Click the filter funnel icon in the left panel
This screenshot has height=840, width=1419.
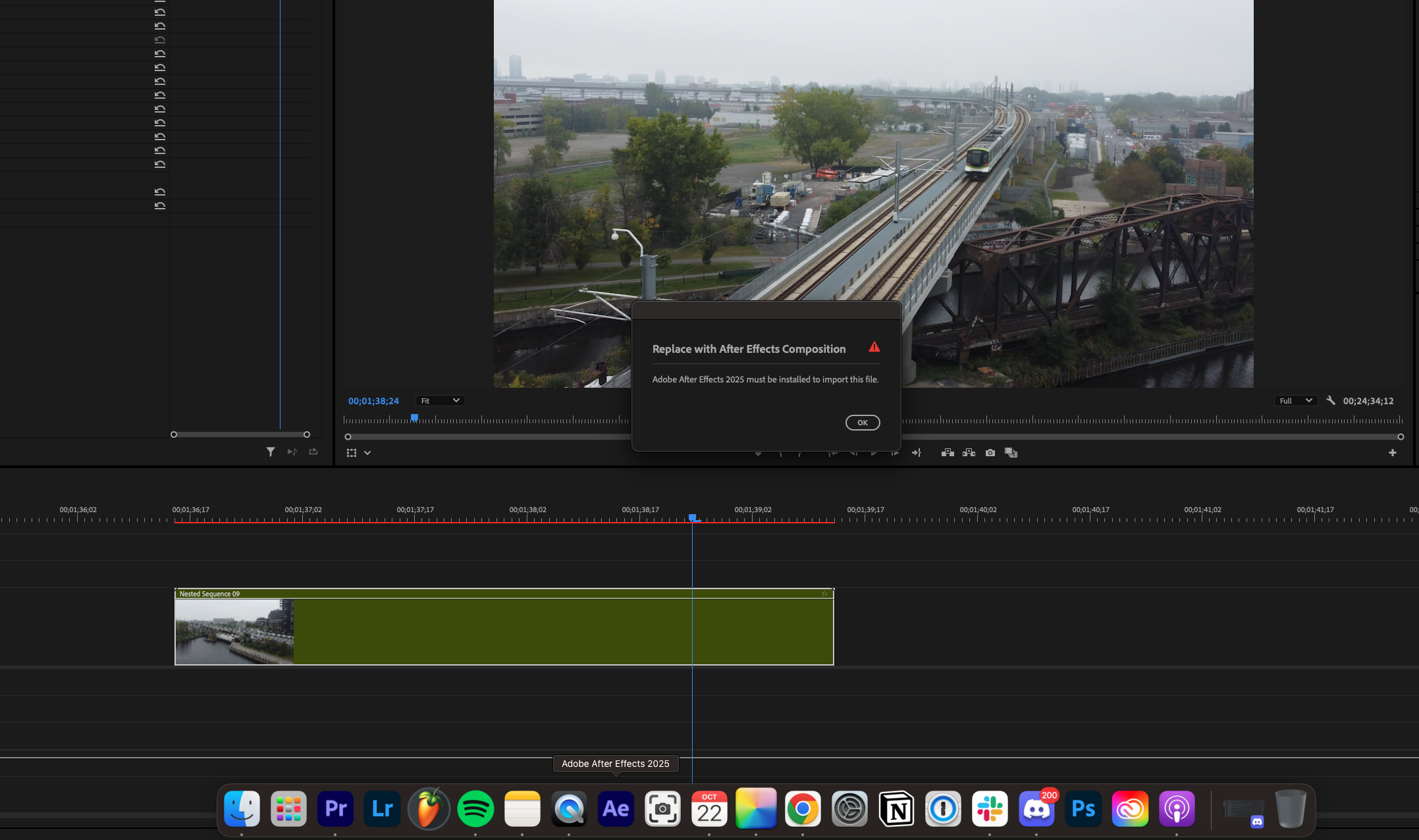point(271,452)
